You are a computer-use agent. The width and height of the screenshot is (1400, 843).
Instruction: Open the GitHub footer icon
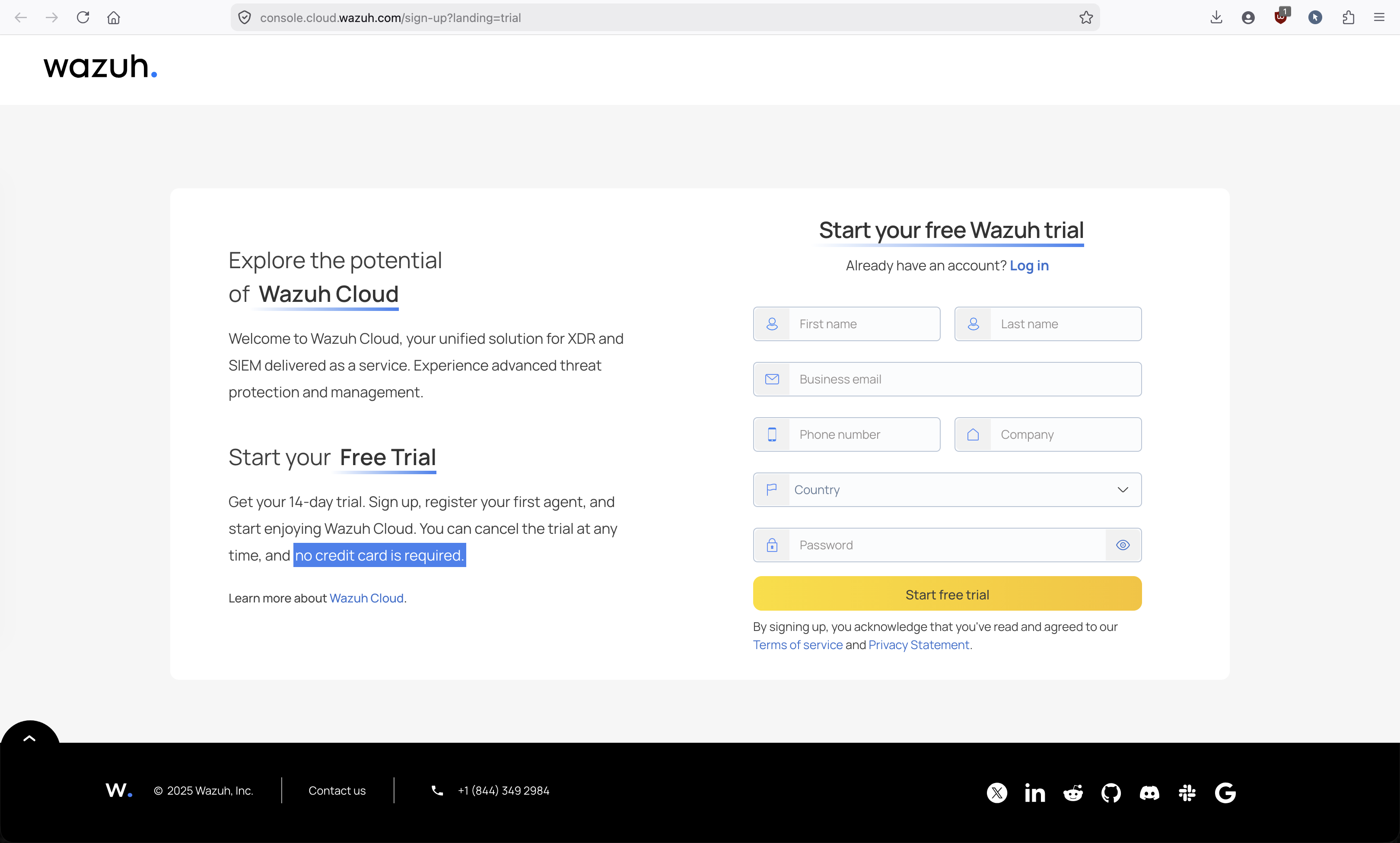[1111, 792]
